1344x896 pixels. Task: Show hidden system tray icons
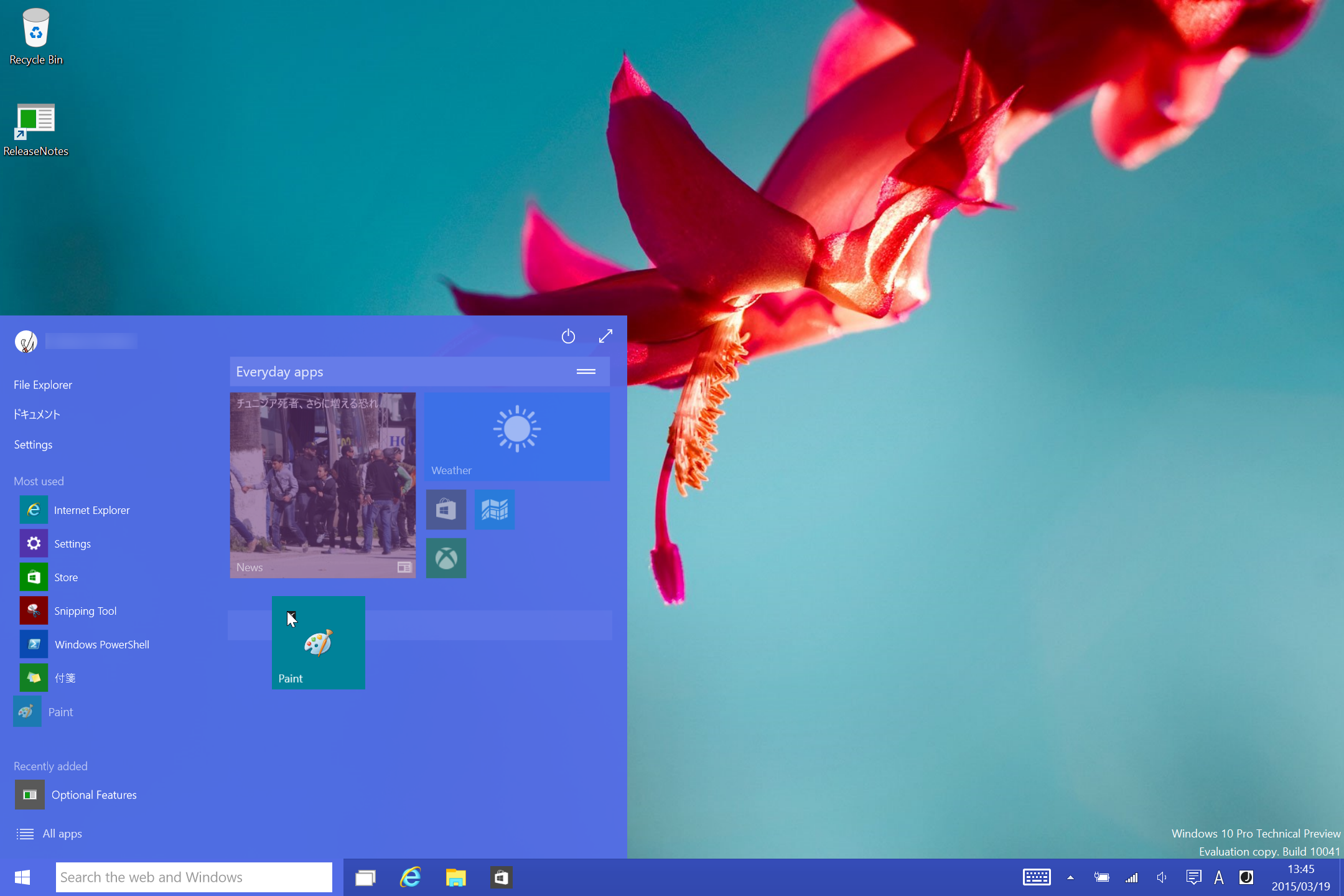(x=1070, y=878)
